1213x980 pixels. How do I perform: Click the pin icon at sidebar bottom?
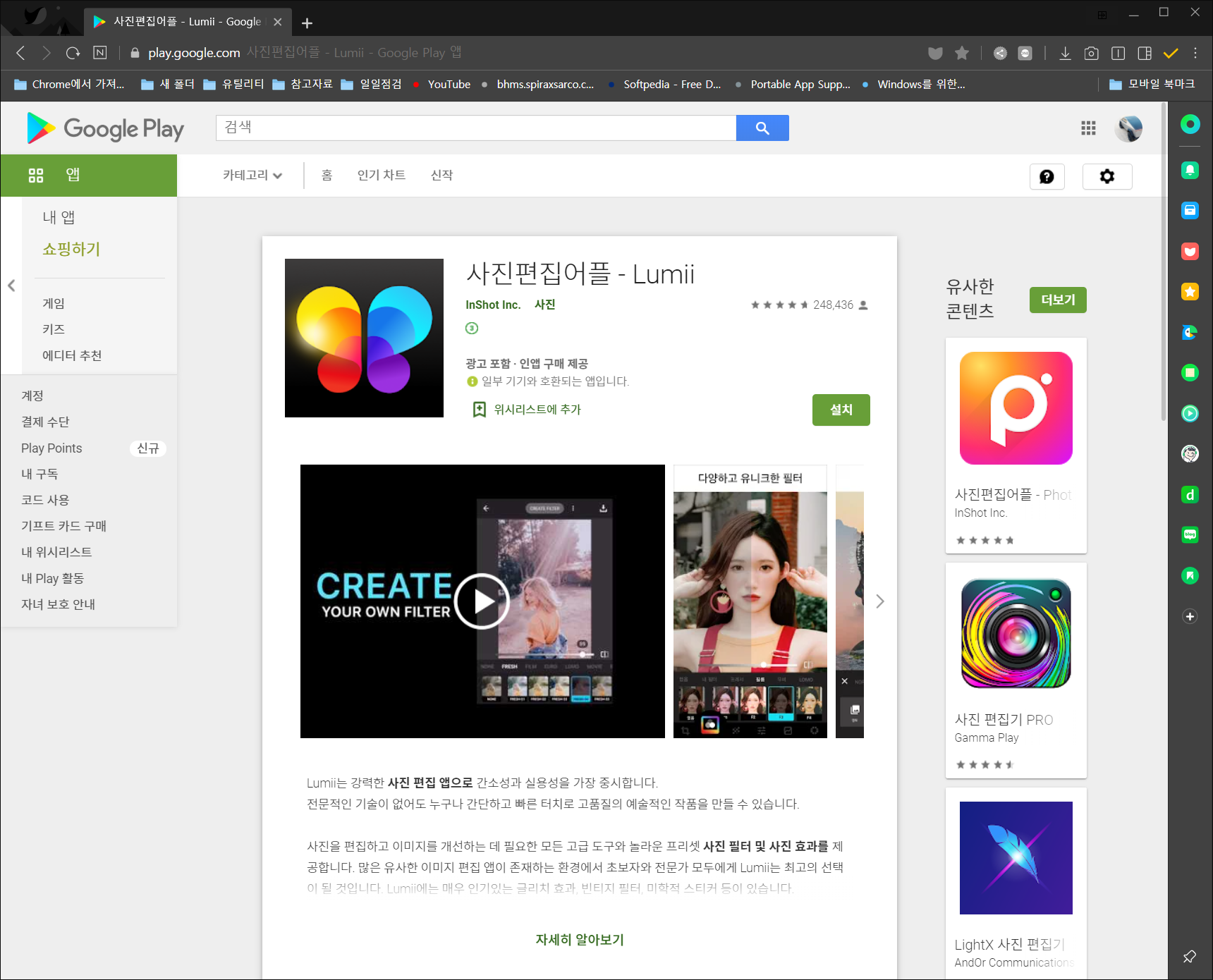(1190, 956)
